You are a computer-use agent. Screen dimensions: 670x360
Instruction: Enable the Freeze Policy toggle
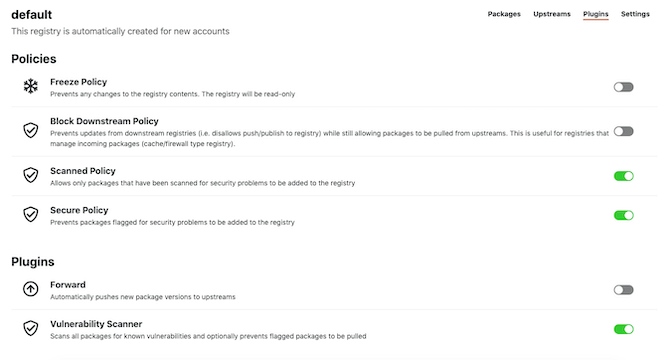pyautogui.click(x=623, y=87)
